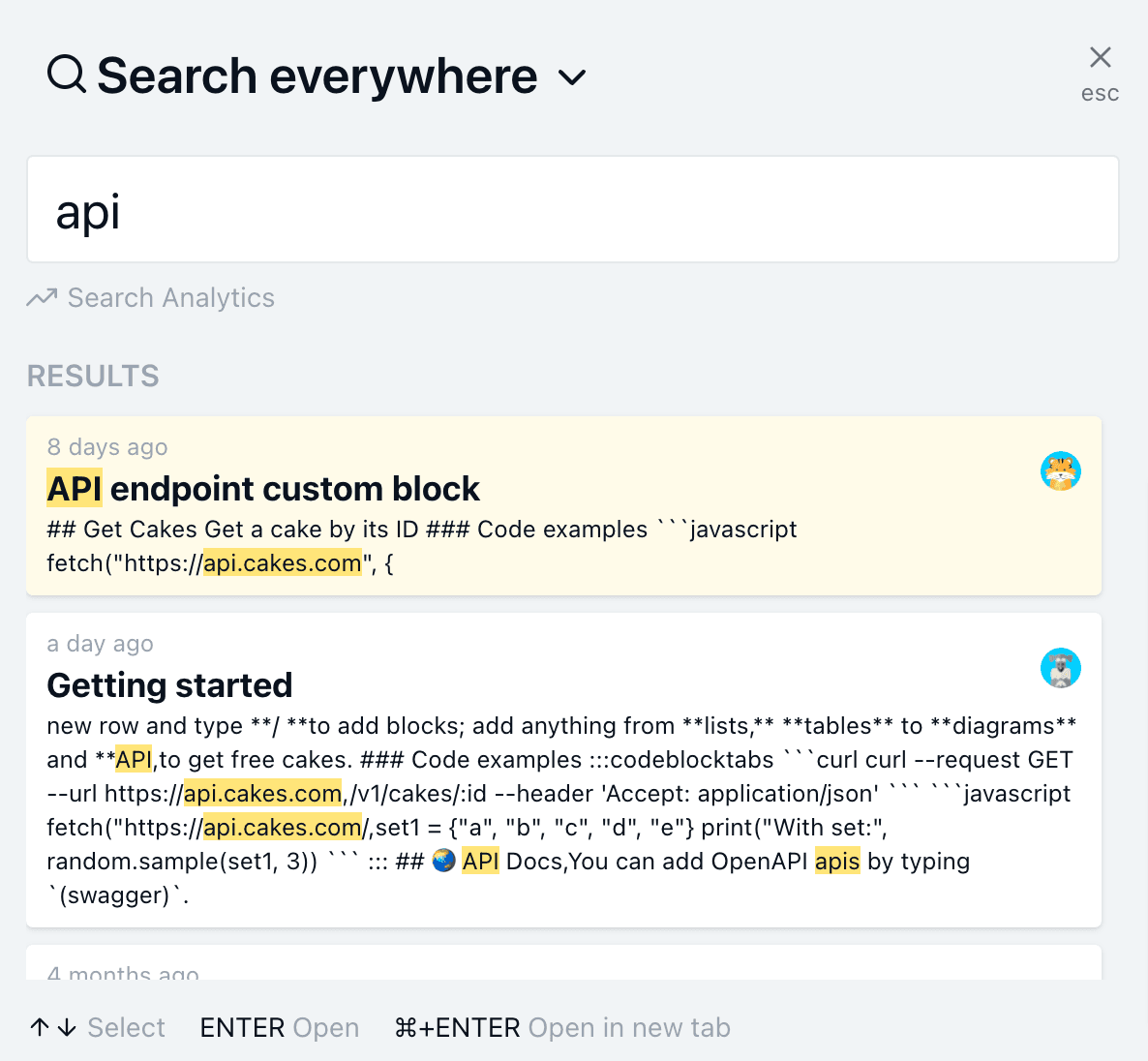The height and width of the screenshot is (1061, 1148).
Task: Click the X icon to close search
Action: pos(1100,57)
